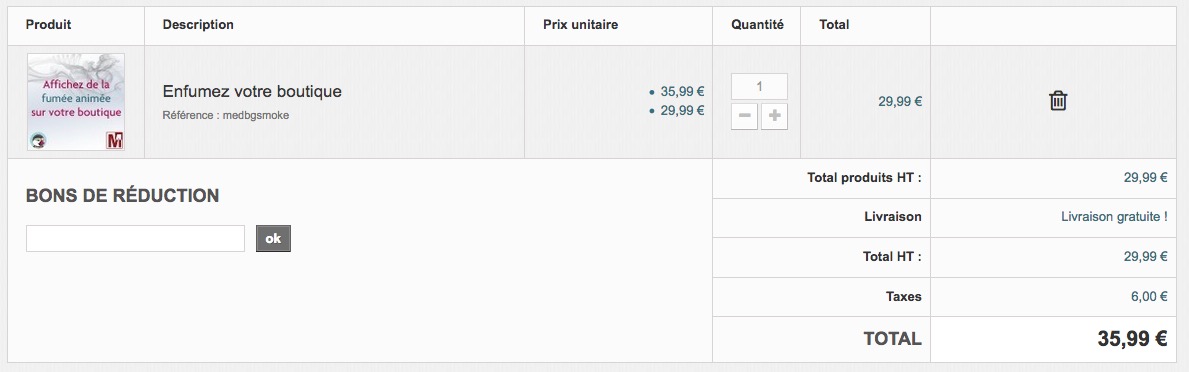
Task: Decrease quantity with the minus button
Action: click(745, 117)
